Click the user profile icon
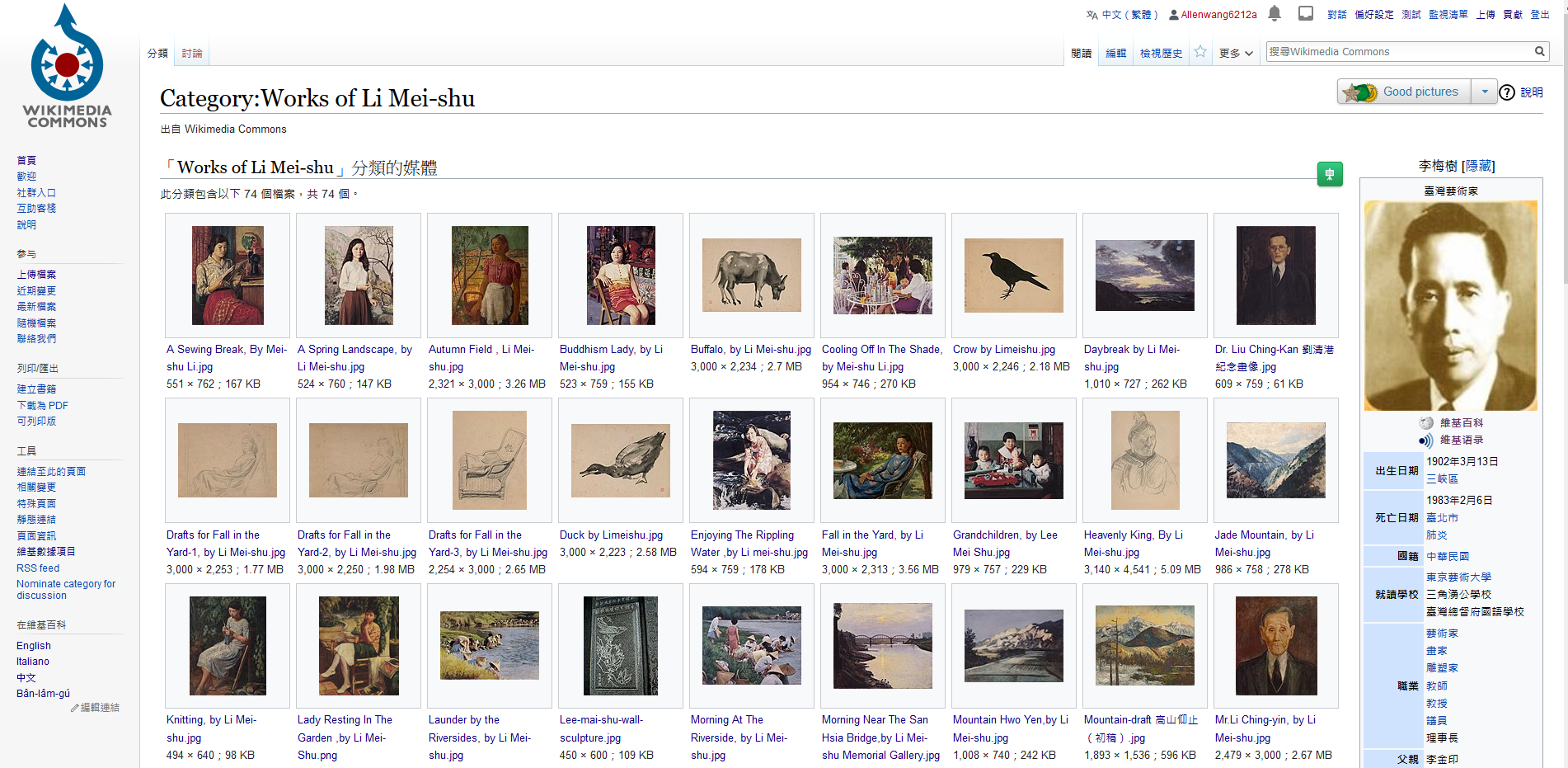This screenshot has width=1568, height=768. 1174,15
